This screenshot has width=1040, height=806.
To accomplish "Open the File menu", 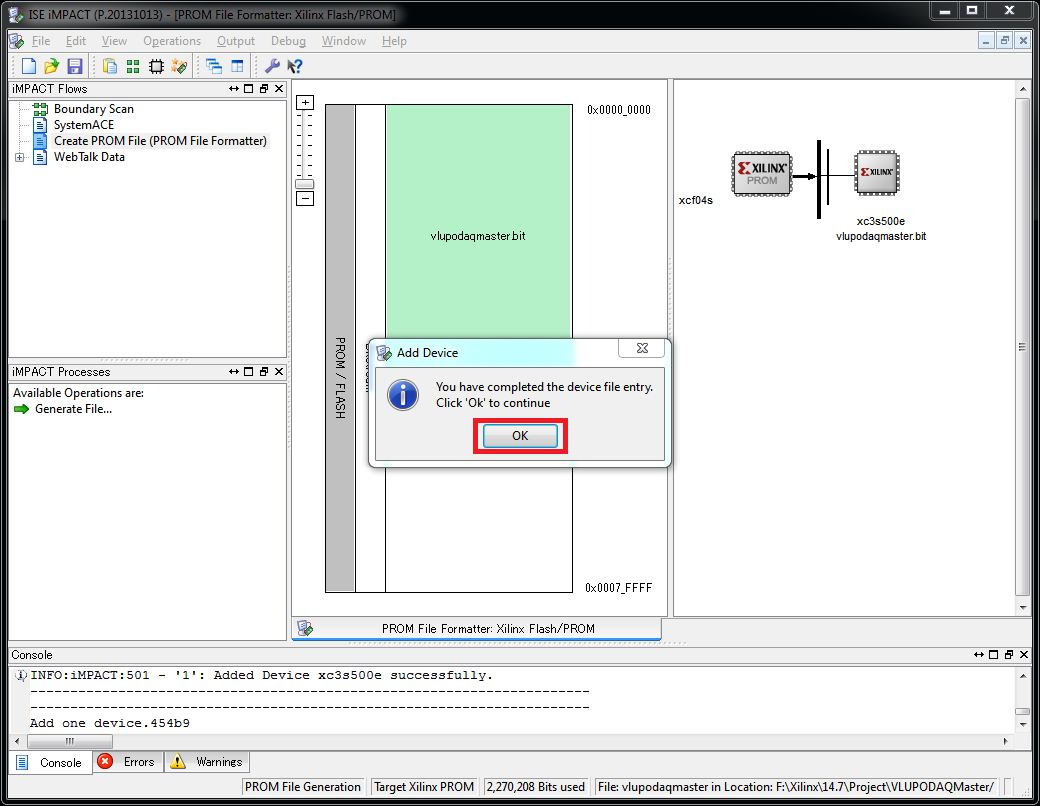I will (x=41, y=41).
